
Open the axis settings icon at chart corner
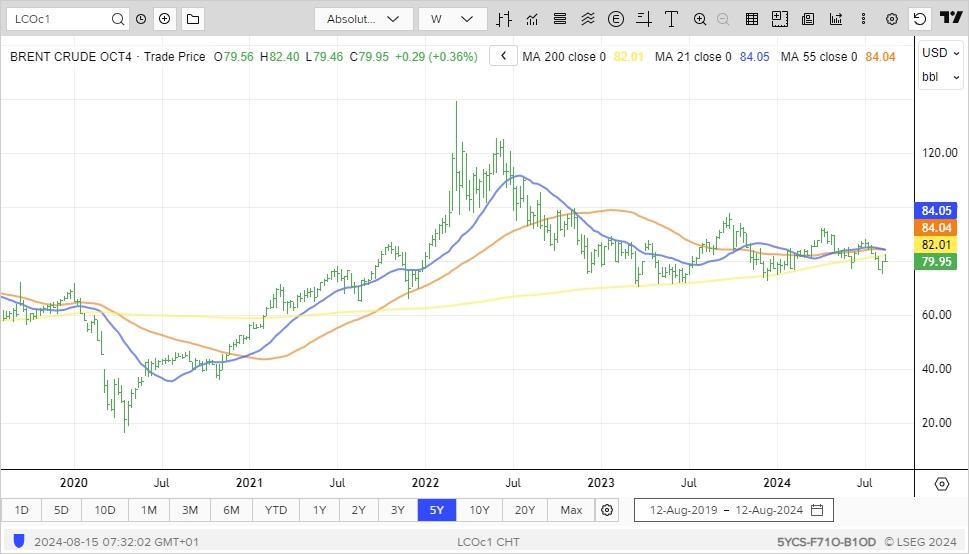(x=941, y=484)
